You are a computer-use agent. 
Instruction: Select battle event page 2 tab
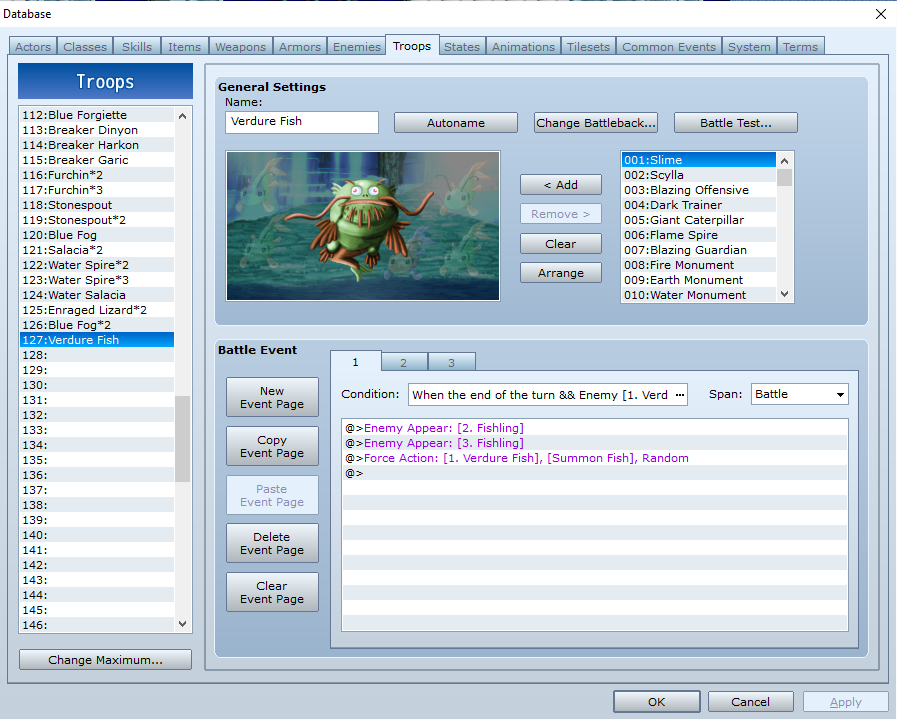[403, 363]
